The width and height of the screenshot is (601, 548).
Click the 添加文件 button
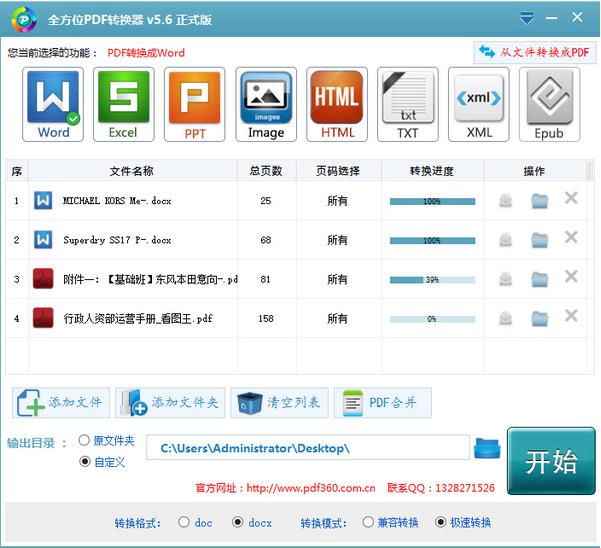(61, 403)
